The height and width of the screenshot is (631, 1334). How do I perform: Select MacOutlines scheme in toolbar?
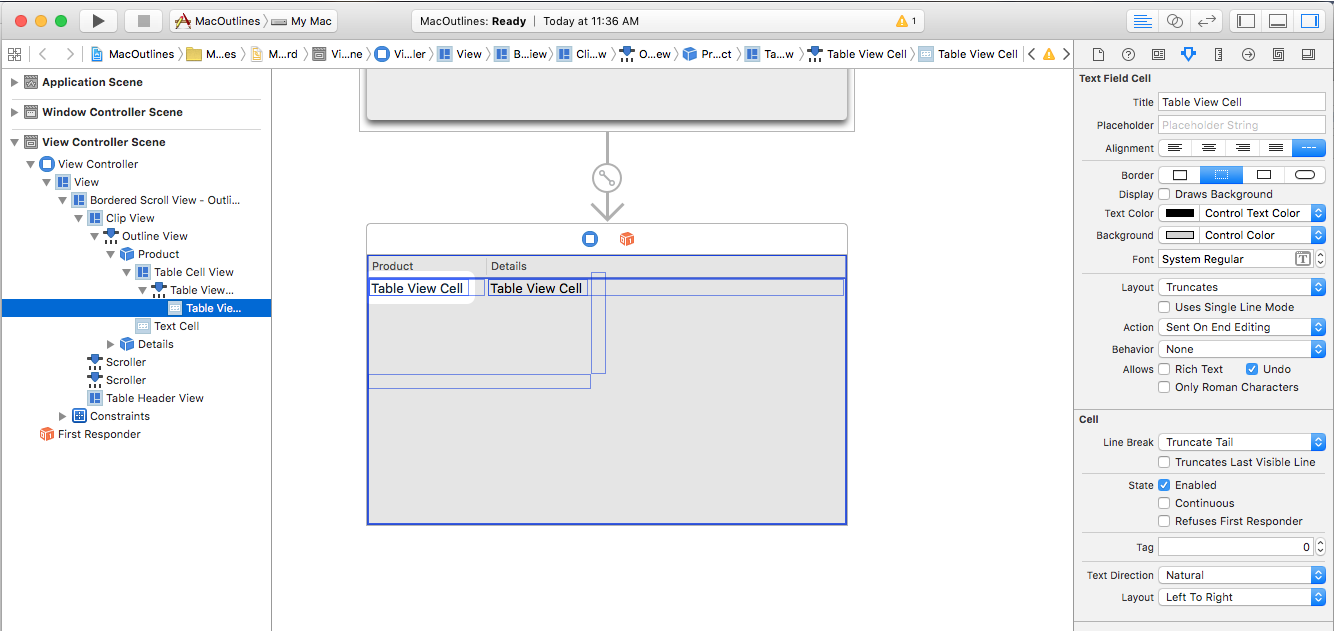coord(217,21)
